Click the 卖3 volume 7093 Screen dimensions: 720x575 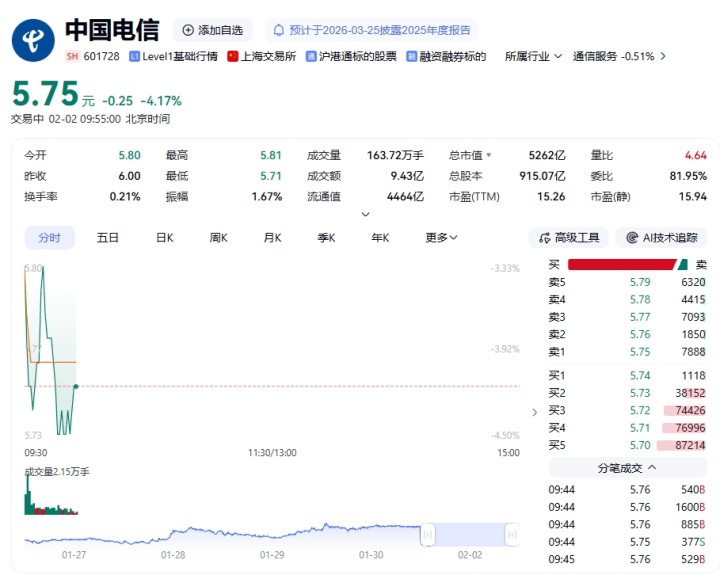pyautogui.click(x=693, y=317)
